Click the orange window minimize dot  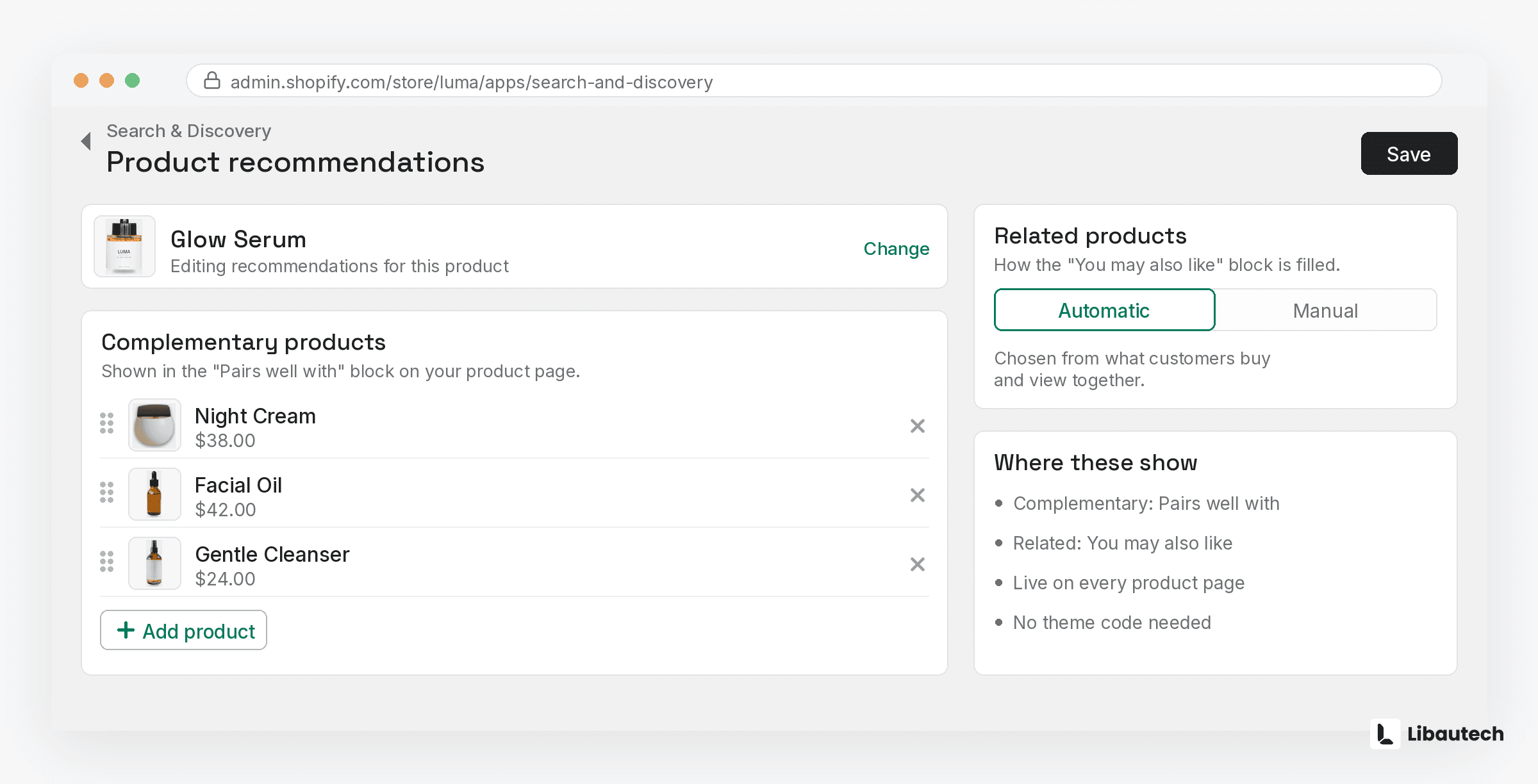(106, 80)
